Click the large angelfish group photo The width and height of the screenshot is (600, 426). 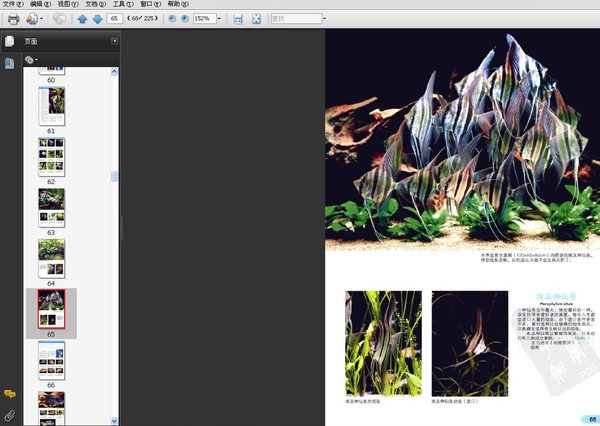pos(462,139)
